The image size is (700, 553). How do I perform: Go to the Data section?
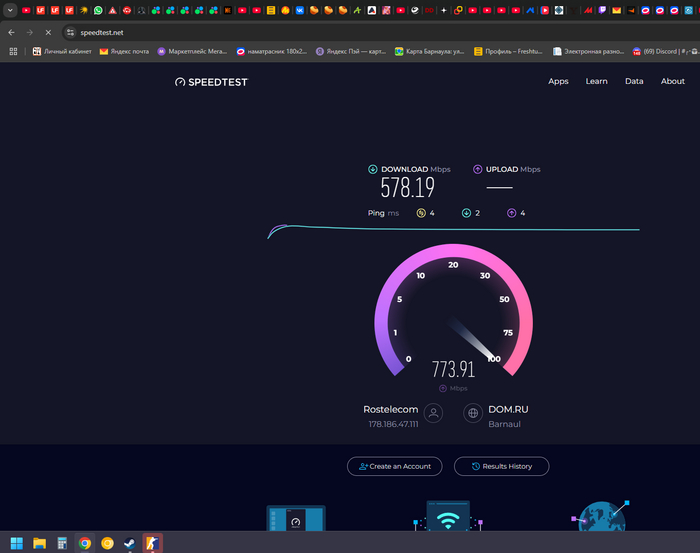point(634,82)
